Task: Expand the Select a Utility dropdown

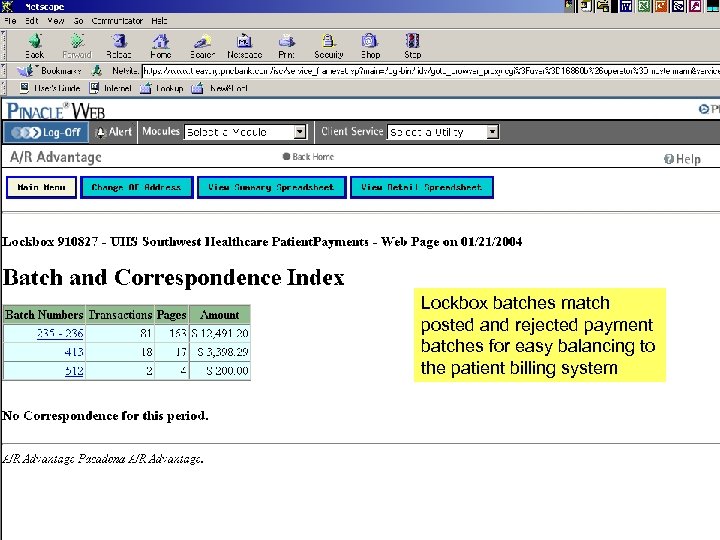Action: pyautogui.click(x=492, y=132)
